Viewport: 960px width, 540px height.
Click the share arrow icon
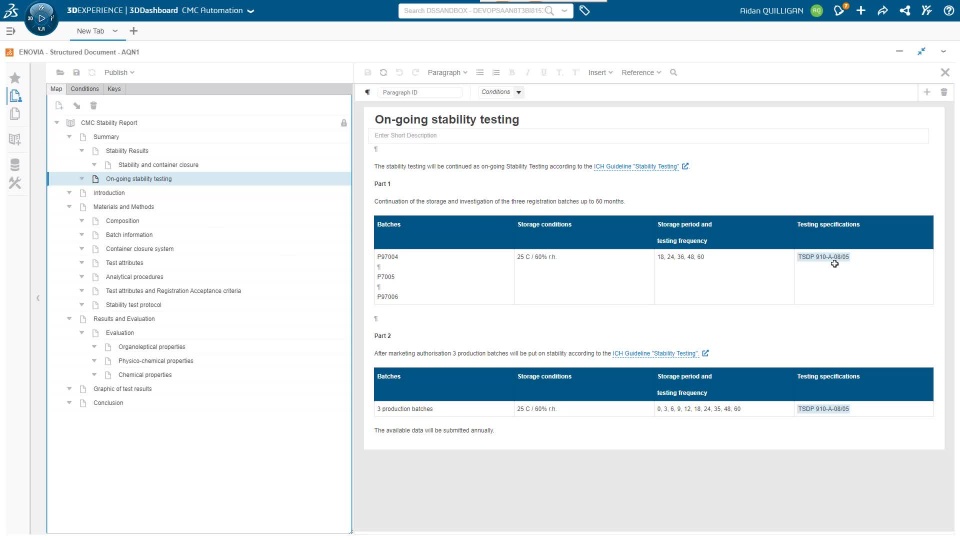click(883, 10)
